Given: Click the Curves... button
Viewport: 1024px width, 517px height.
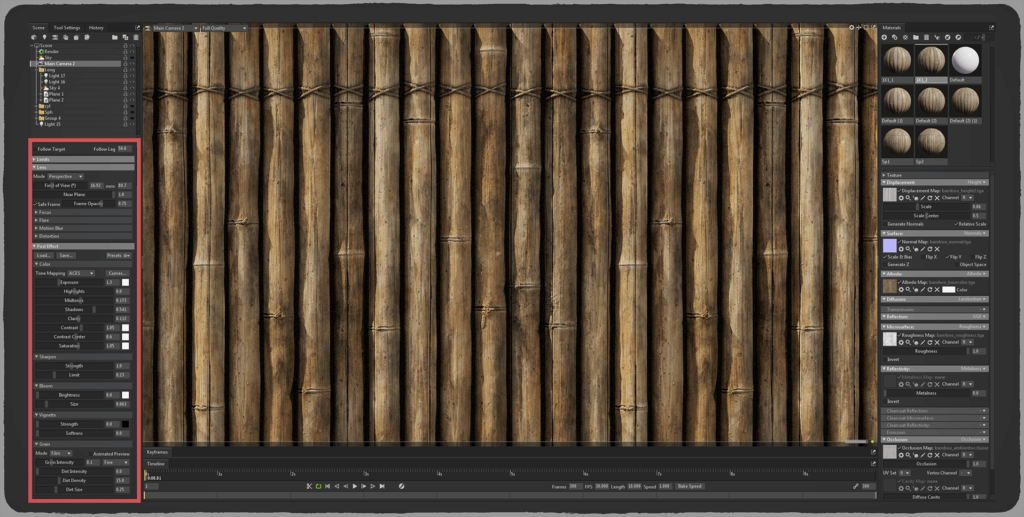Looking at the screenshot, I should [x=117, y=273].
